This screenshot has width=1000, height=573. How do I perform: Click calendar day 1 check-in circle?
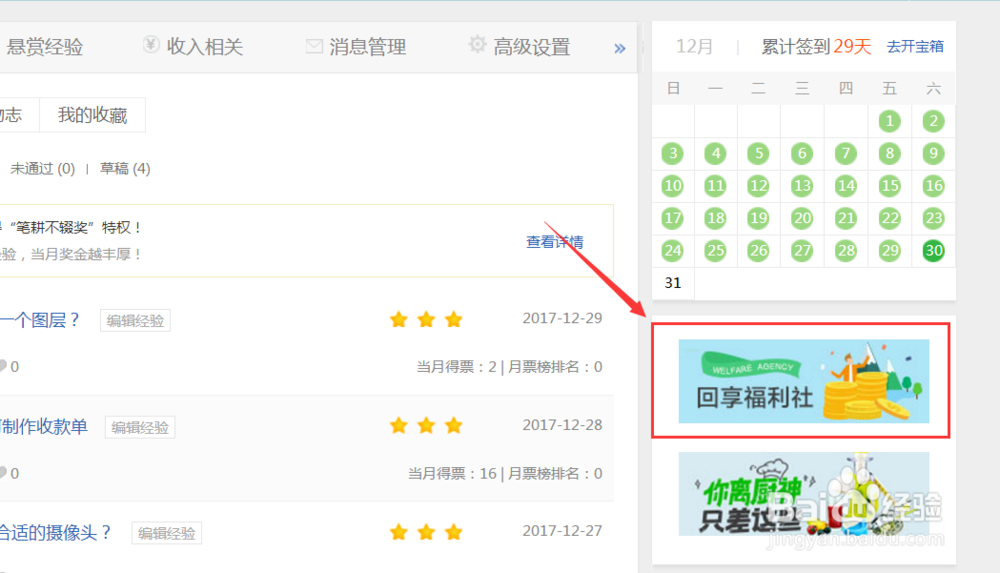889,121
